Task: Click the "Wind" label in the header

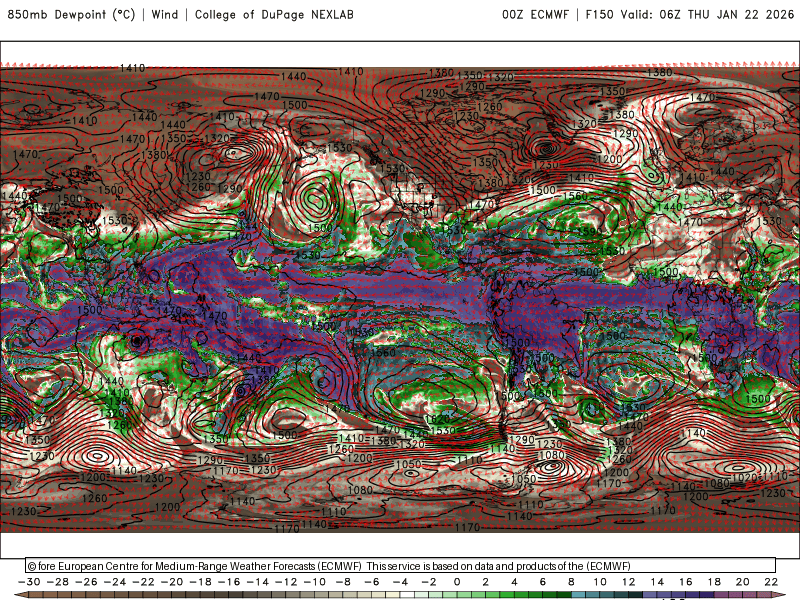Action: pos(165,14)
